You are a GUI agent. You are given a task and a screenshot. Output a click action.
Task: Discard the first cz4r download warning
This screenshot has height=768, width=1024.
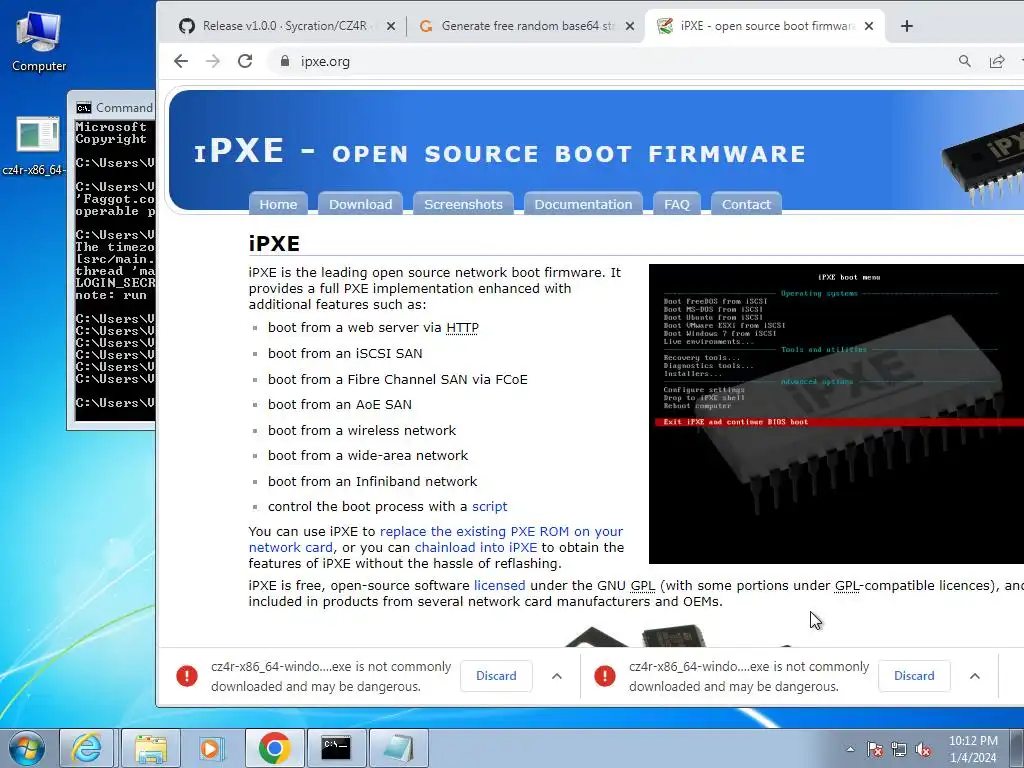pyautogui.click(x=496, y=676)
